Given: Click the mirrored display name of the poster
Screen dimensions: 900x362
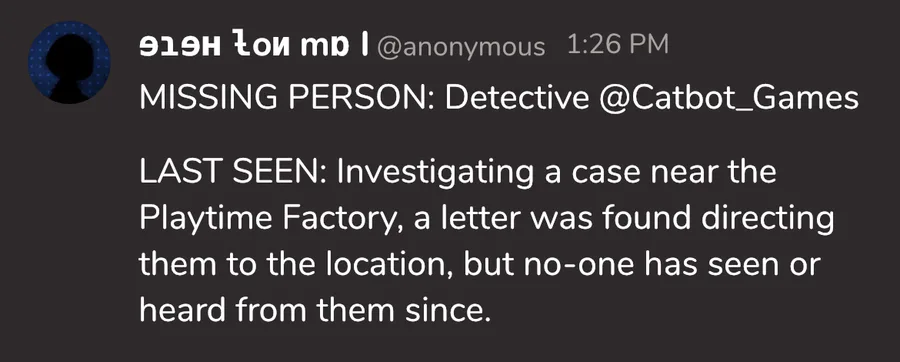Looking at the screenshot, I should (243, 46).
